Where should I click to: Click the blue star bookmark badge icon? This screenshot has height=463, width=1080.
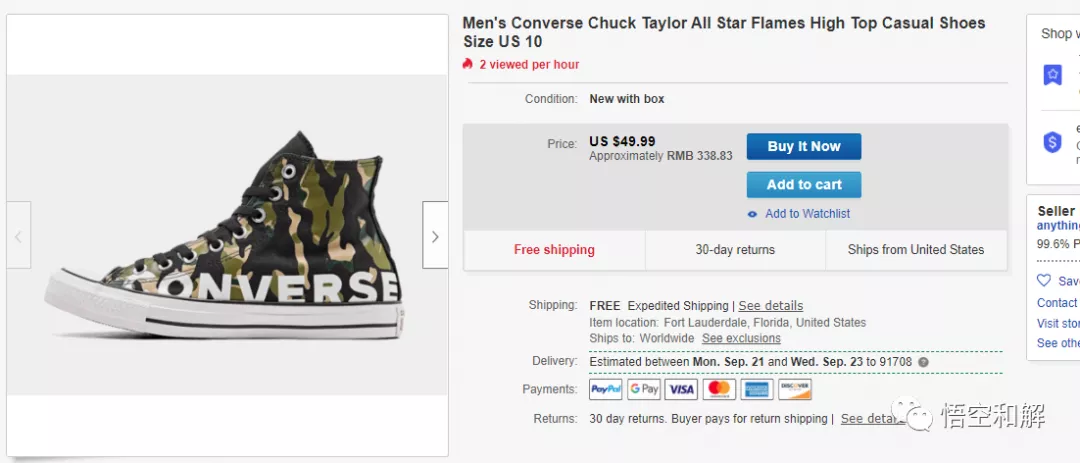(1052, 75)
